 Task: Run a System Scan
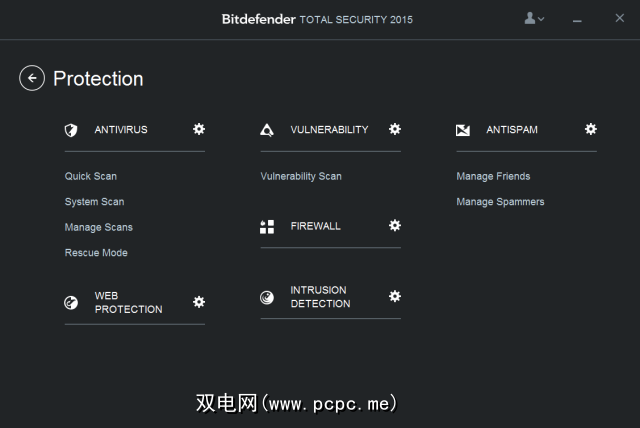[x=95, y=202]
